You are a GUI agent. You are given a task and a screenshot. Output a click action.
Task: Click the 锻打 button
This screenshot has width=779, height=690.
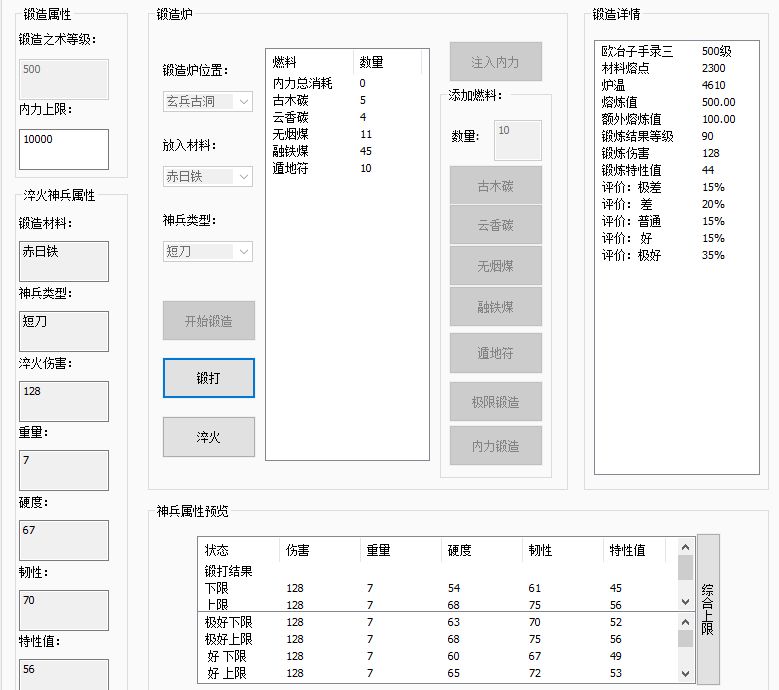coord(209,378)
